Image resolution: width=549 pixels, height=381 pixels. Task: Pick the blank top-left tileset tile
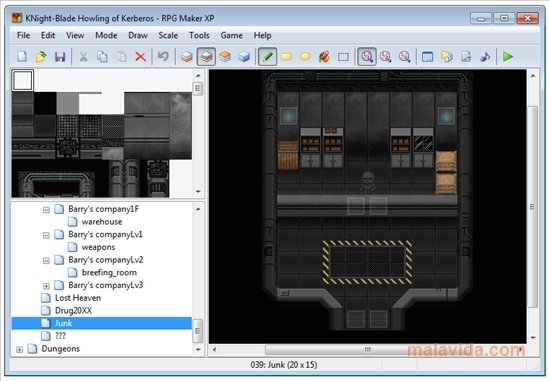[x=23, y=81]
